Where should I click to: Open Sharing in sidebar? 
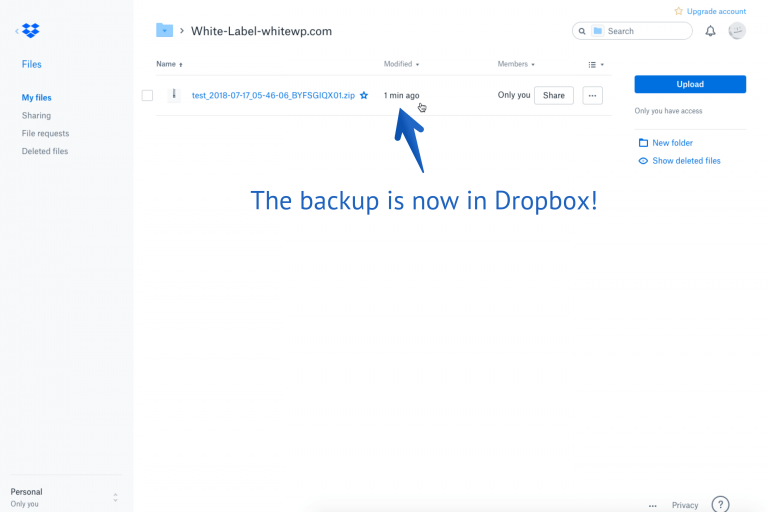point(36,116)
